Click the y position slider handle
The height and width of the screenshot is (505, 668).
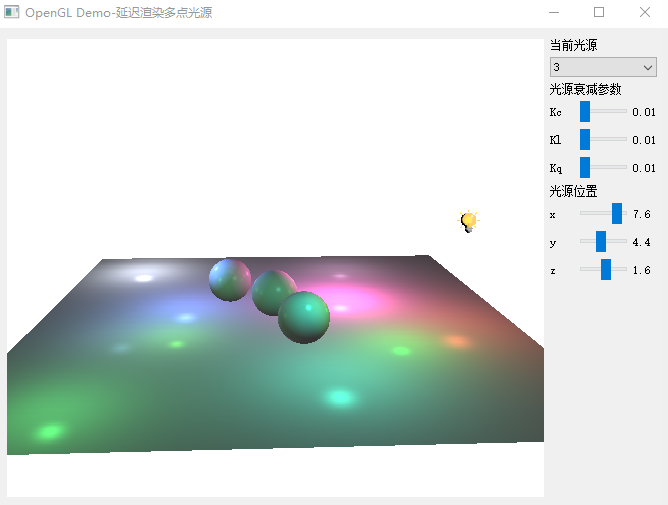coord(601,242)
